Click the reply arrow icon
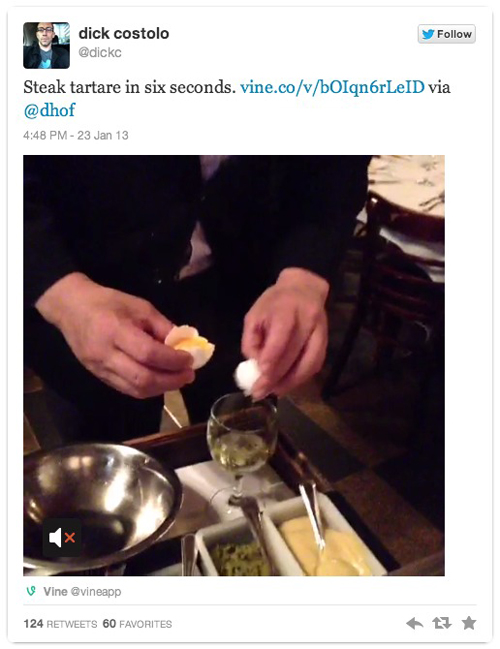 tap(414, 623)
